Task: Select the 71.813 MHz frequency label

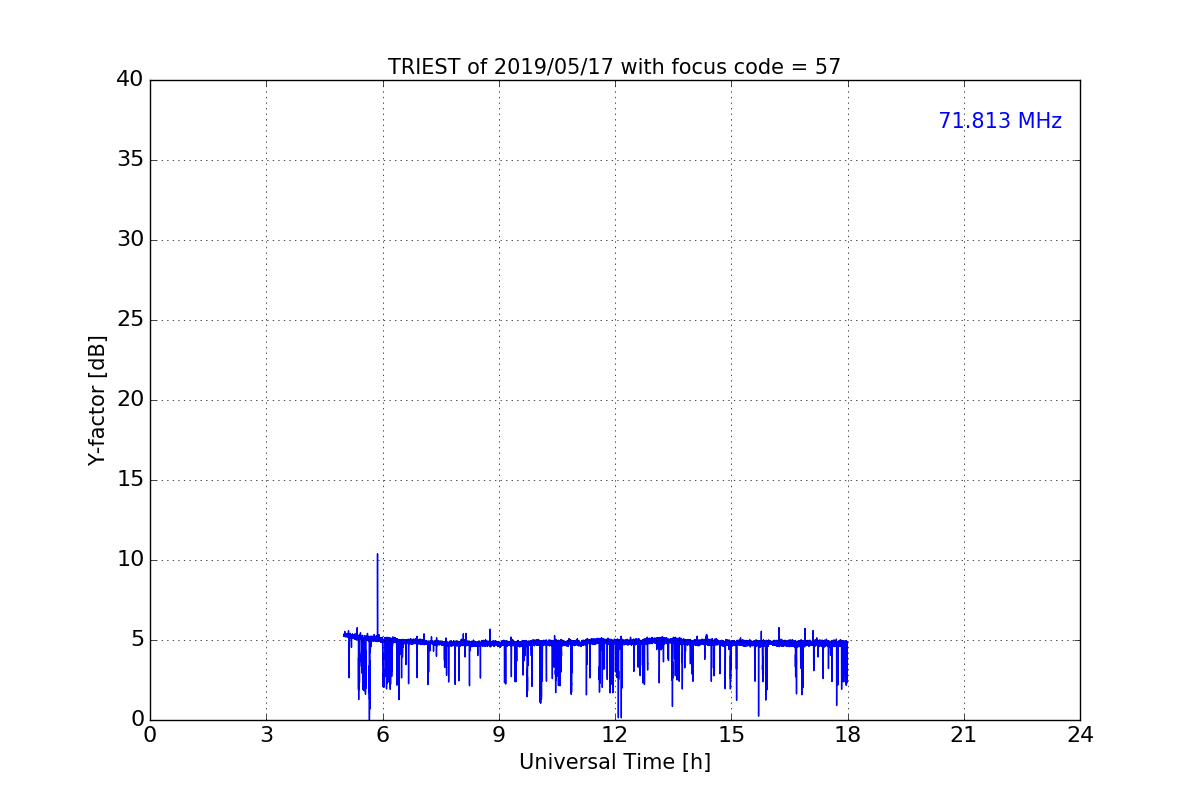Action: coord(1000,121)
